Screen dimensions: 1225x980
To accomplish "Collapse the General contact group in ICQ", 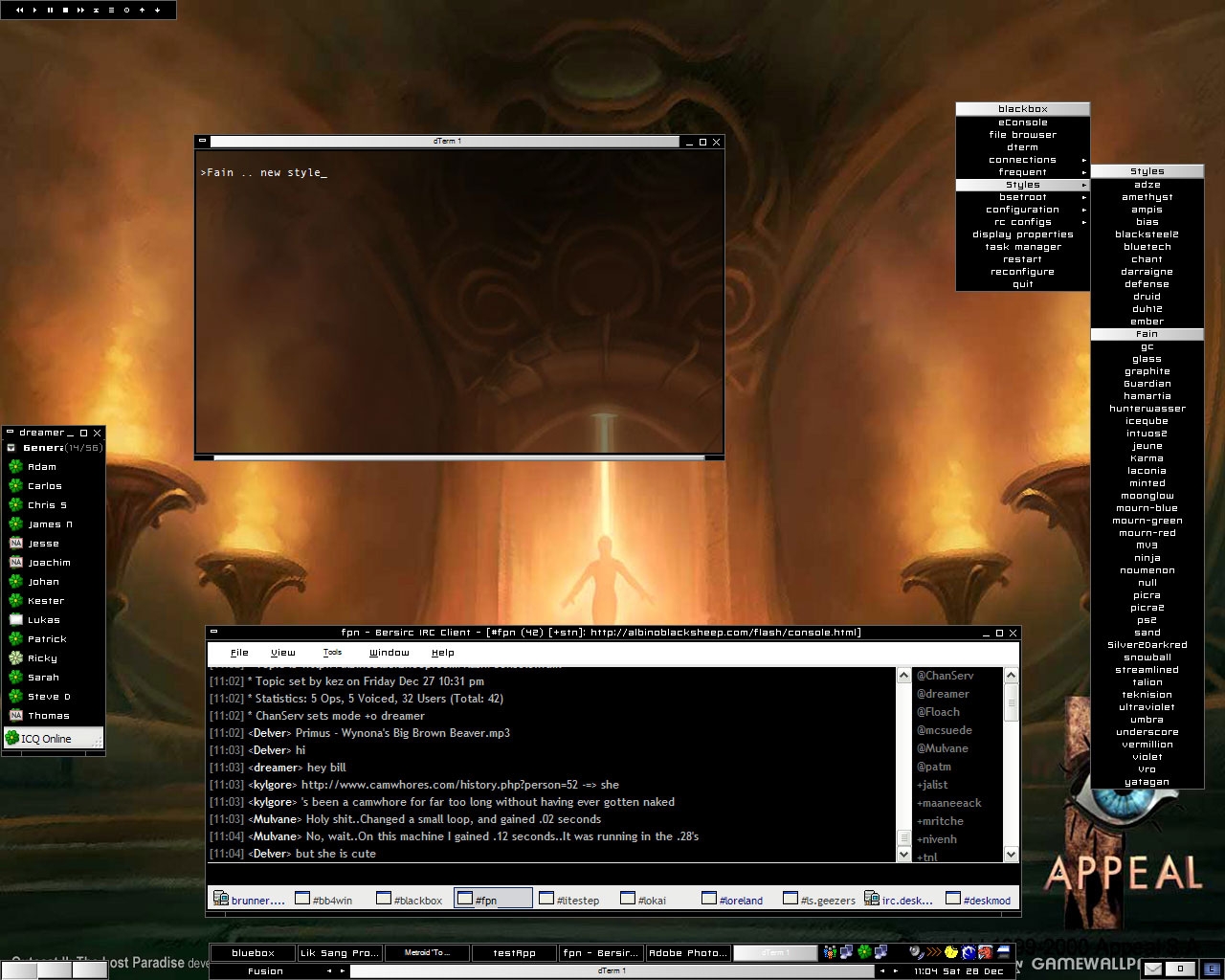I will tap(11, 448).
